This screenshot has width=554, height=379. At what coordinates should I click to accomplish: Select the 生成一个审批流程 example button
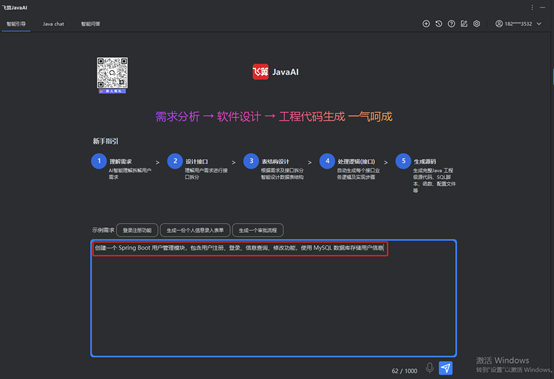[258, 230]
